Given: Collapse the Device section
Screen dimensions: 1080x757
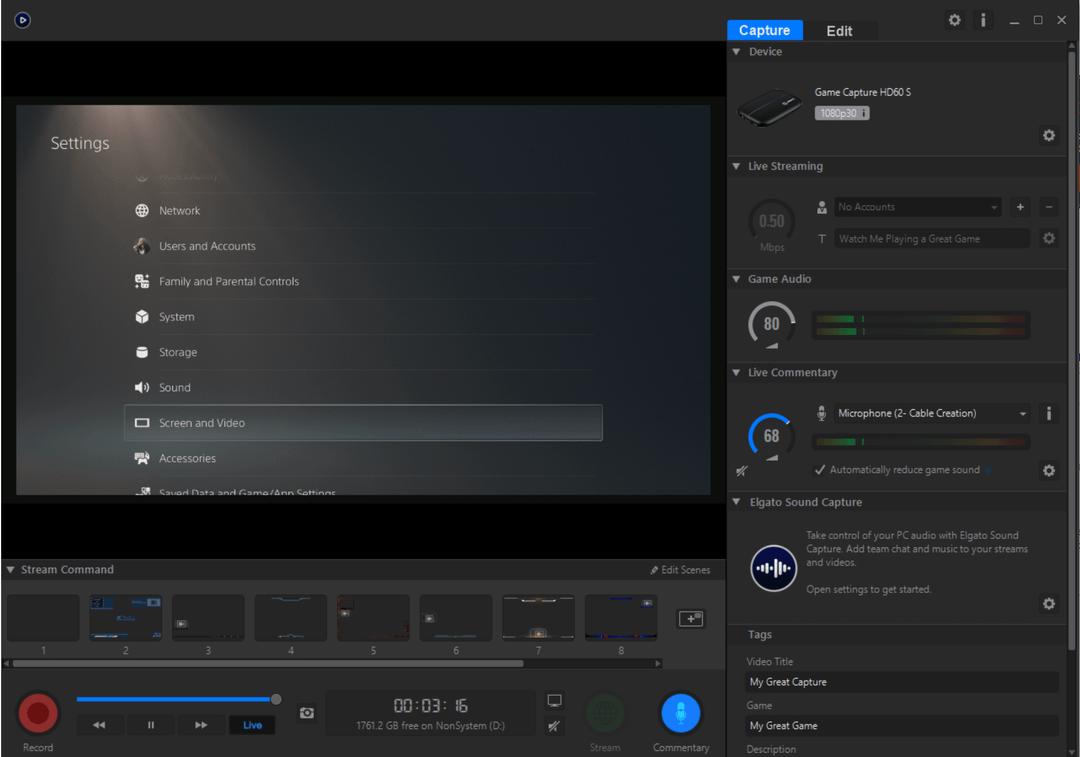Looking at the screenshot, I should point(736,52).
